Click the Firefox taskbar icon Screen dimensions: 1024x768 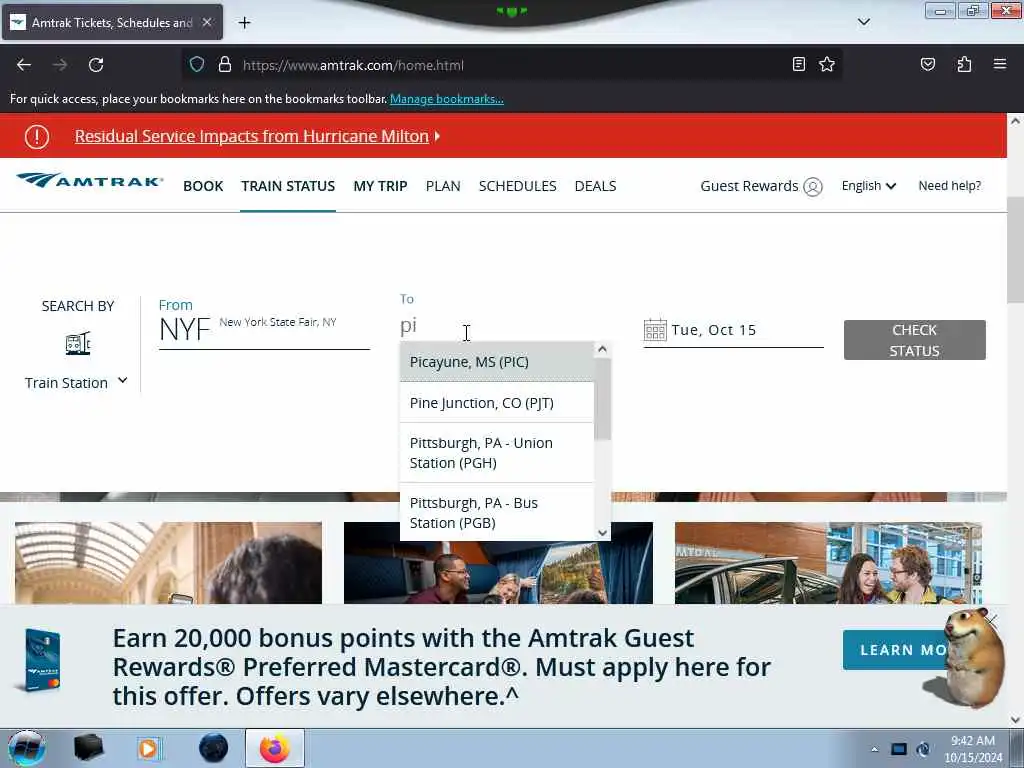(275, 748)
